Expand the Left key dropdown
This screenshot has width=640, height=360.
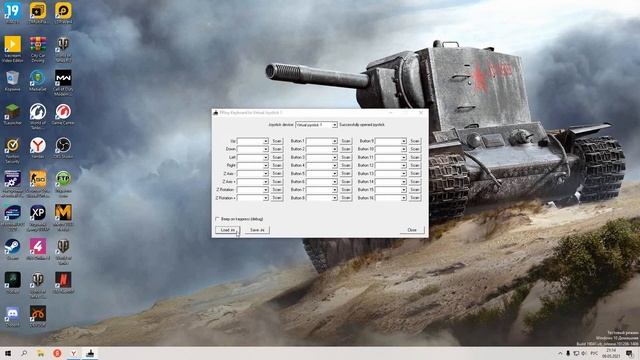[253, 157]
